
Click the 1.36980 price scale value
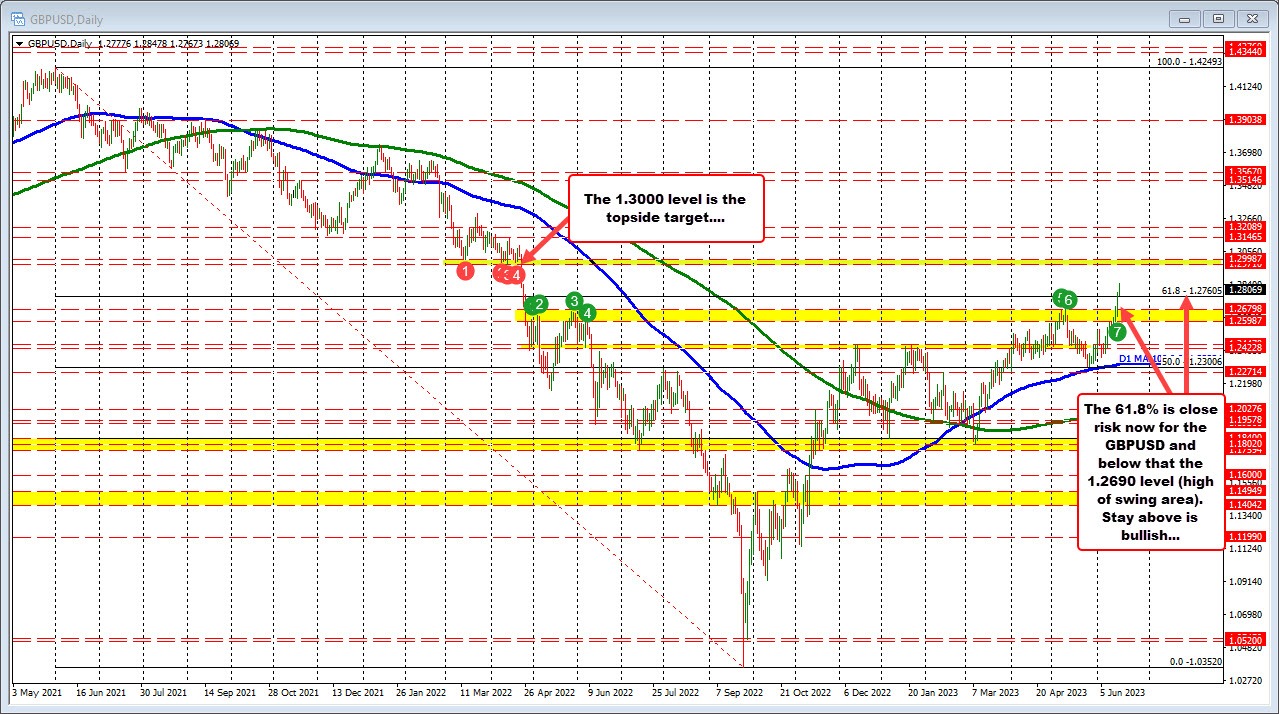click(x=1245, y=152)
